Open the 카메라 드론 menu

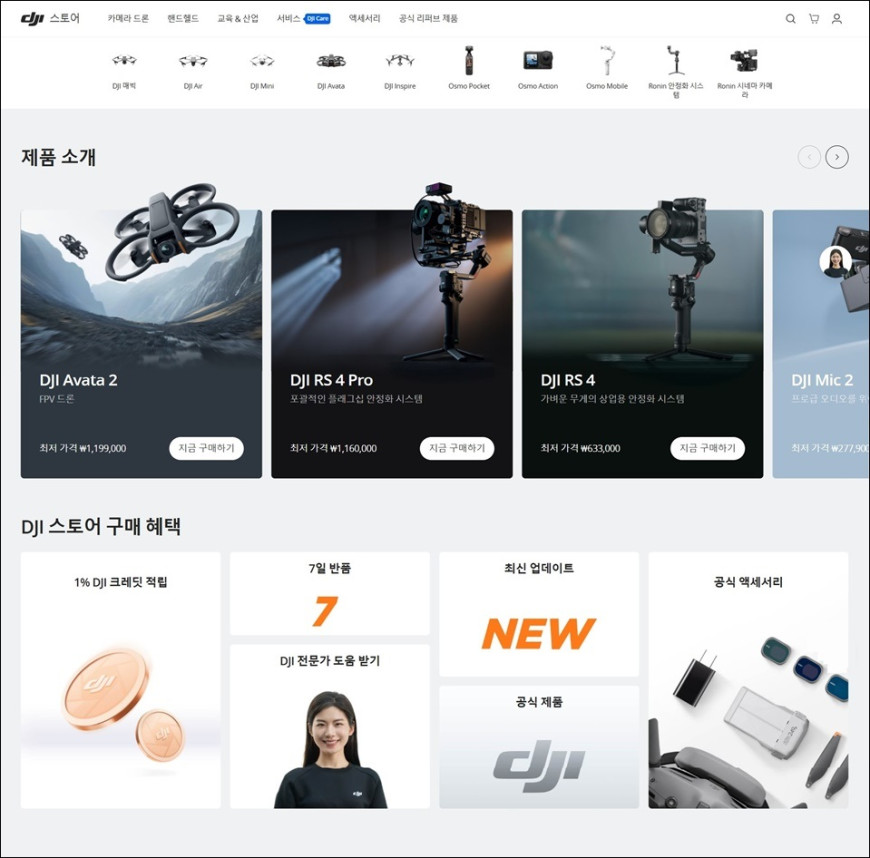[x=128, y=18]
